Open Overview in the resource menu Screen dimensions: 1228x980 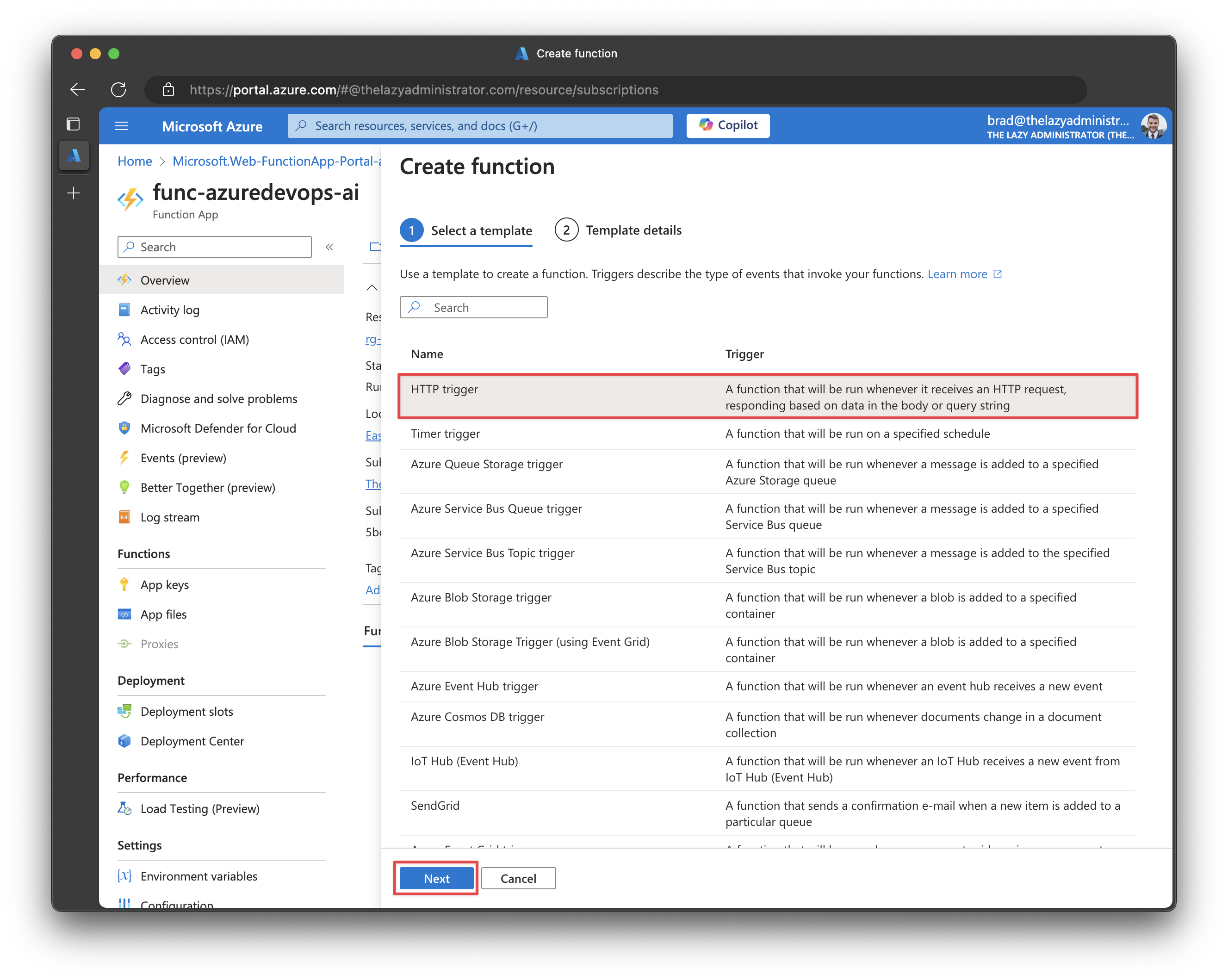(222, 280)
